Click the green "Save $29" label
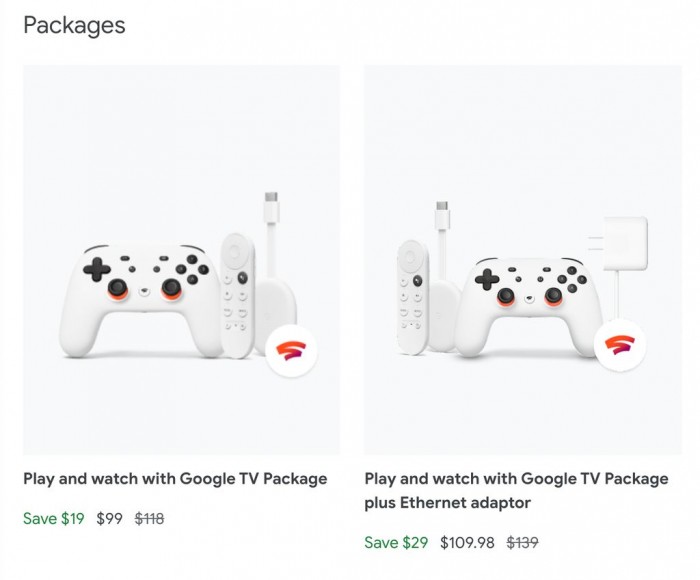 (396, 543)
